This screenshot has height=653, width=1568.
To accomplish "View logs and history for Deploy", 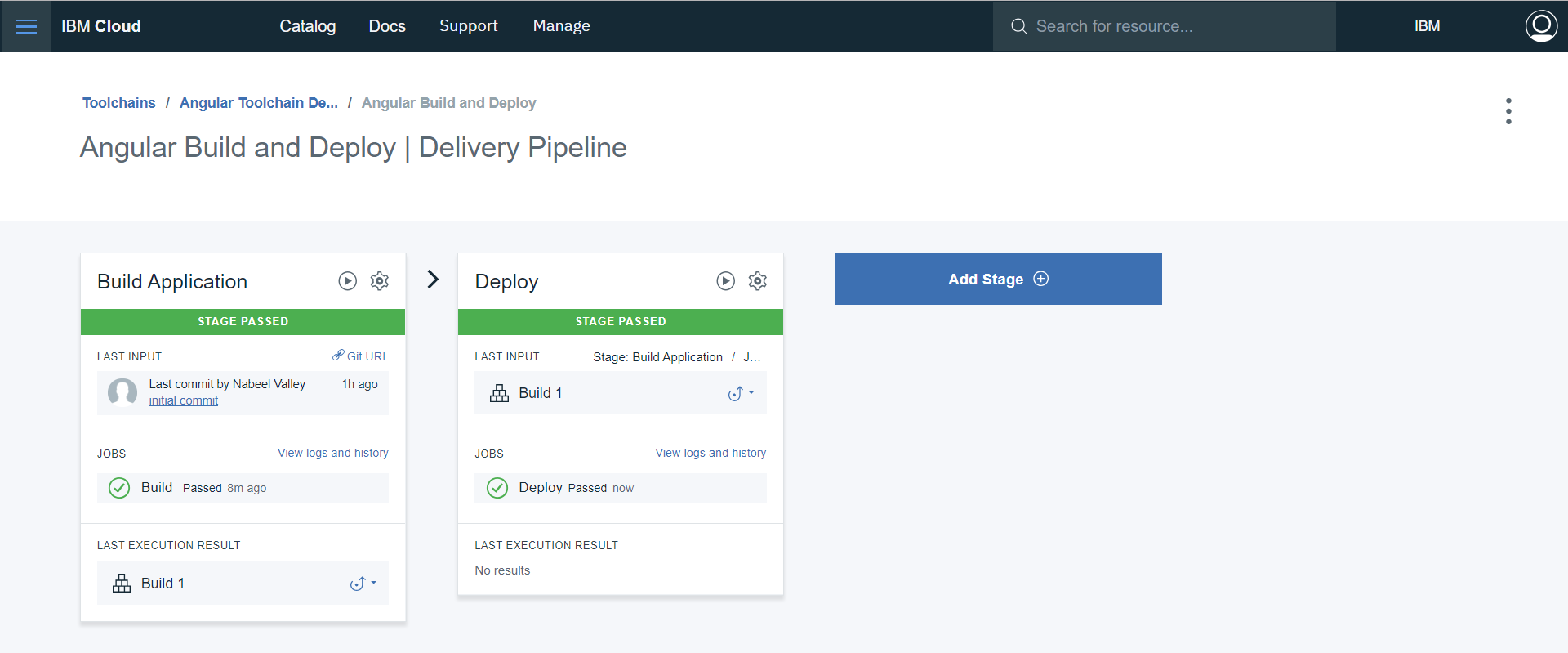I will [x=710, y=453].
